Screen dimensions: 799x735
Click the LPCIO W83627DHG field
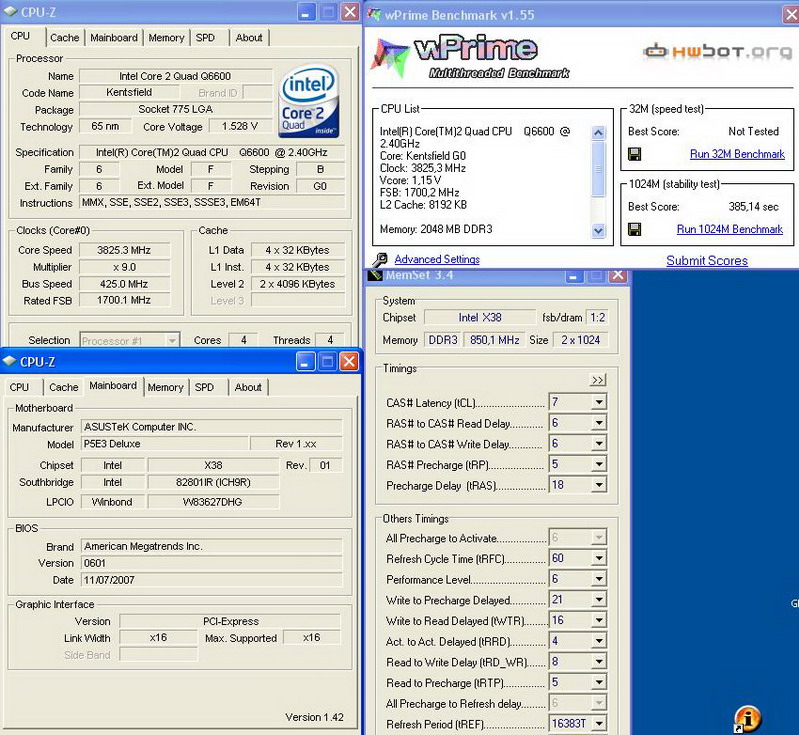point(213,502)
